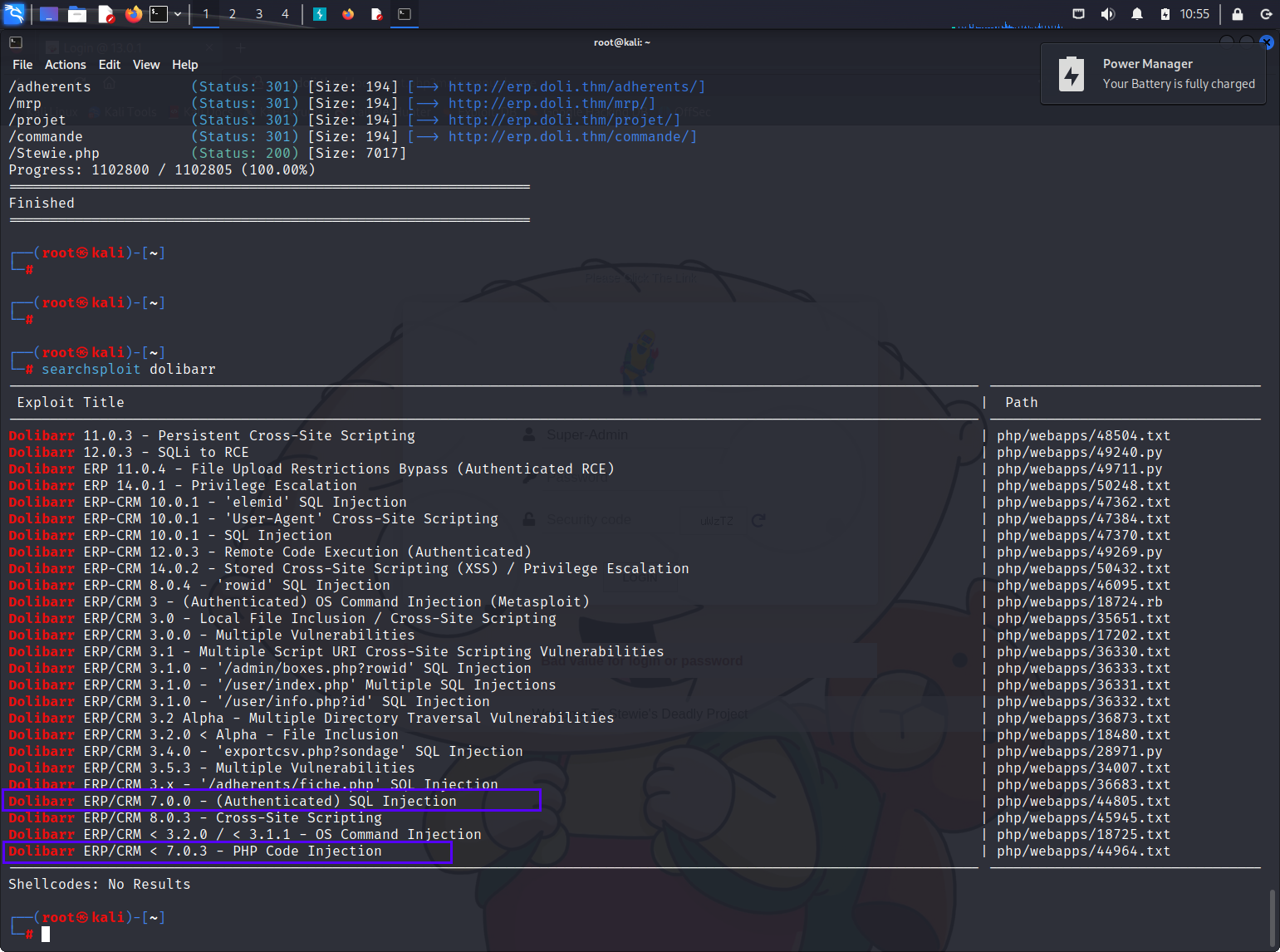1280x952 pixels.
Task: Switch to workspace 1
Action: pos(206,14)
